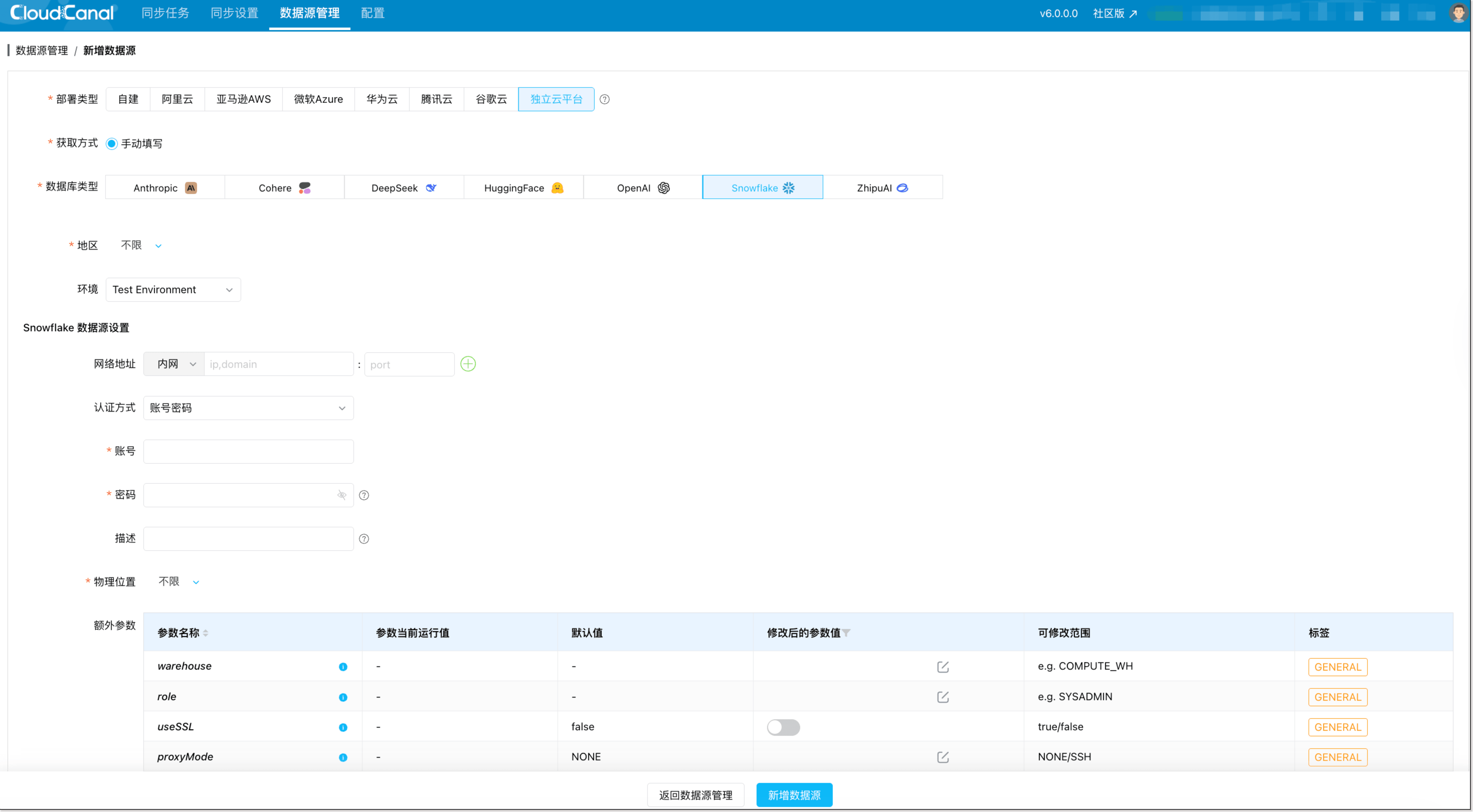This screenshot has width=1473, height=812.
Task: Expand the 物理位置 dropdown
Action: click(178, 581)
